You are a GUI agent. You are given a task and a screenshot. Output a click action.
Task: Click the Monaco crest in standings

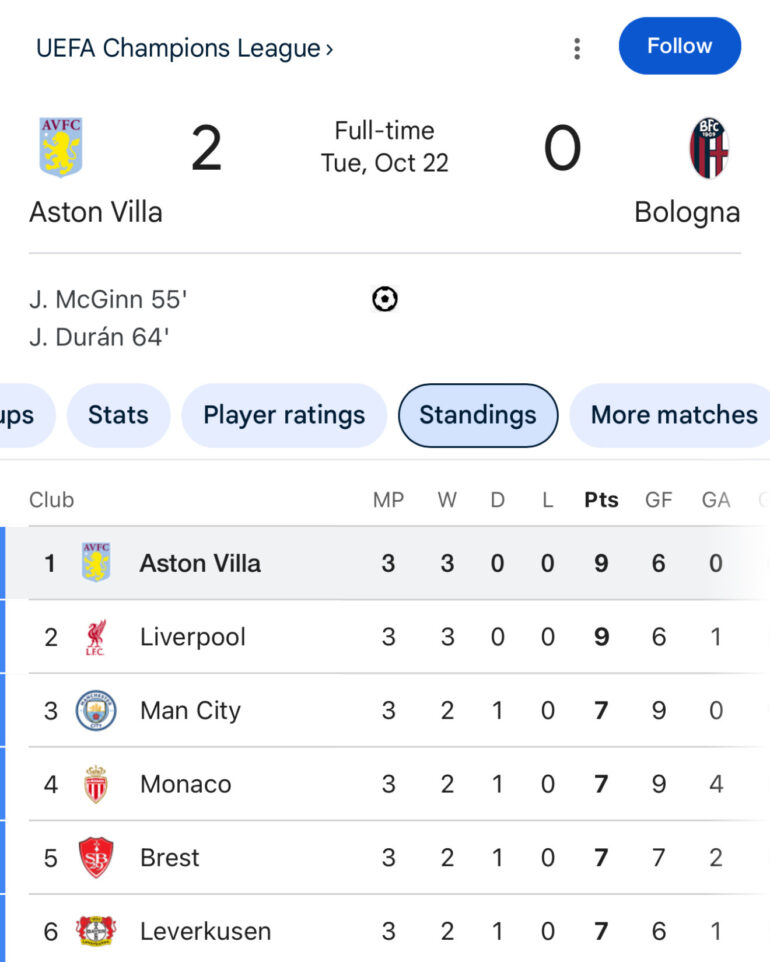(96, 784)
